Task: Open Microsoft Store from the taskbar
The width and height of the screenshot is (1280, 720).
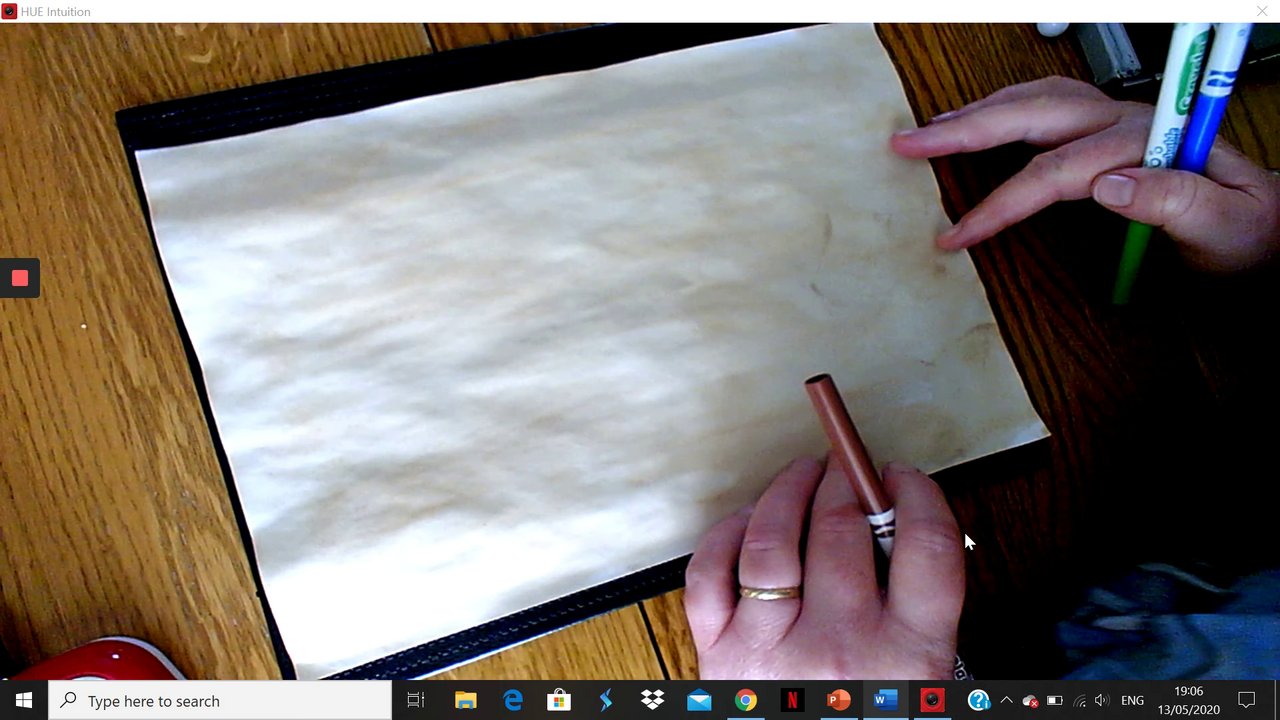Action: click(x=559, y=700)
